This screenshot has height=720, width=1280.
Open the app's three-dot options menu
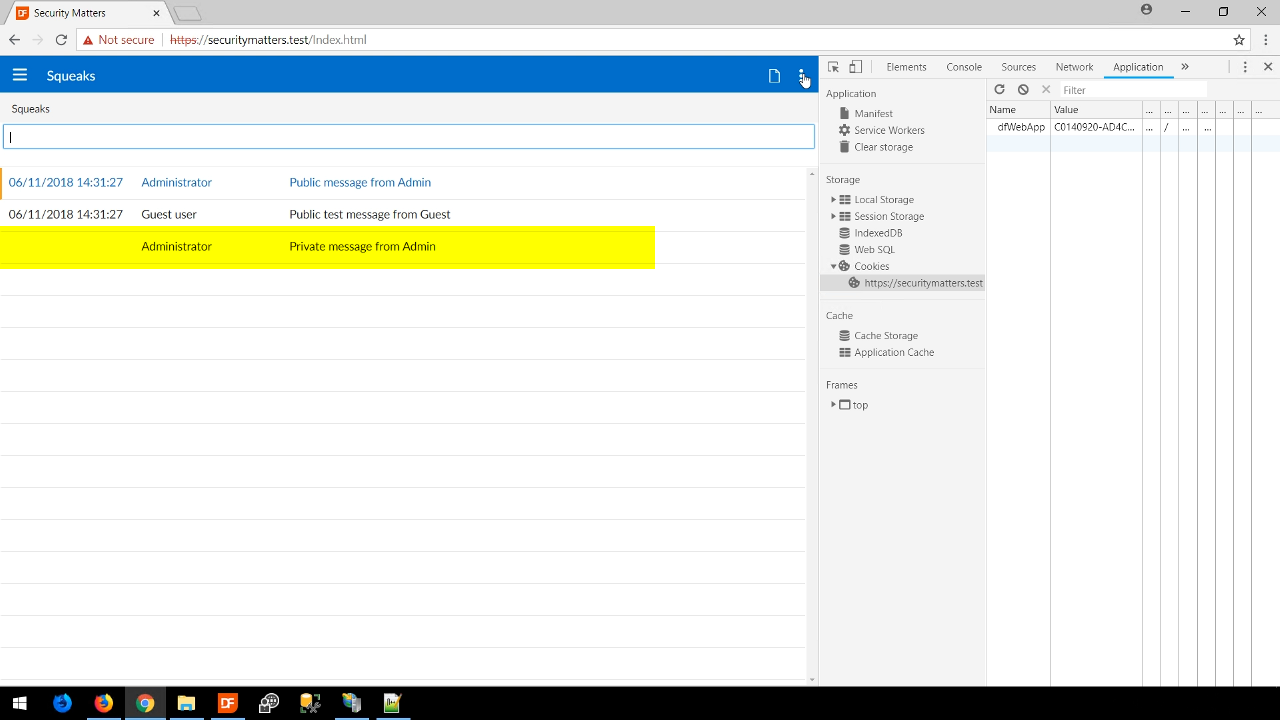[x=801, y=76]
